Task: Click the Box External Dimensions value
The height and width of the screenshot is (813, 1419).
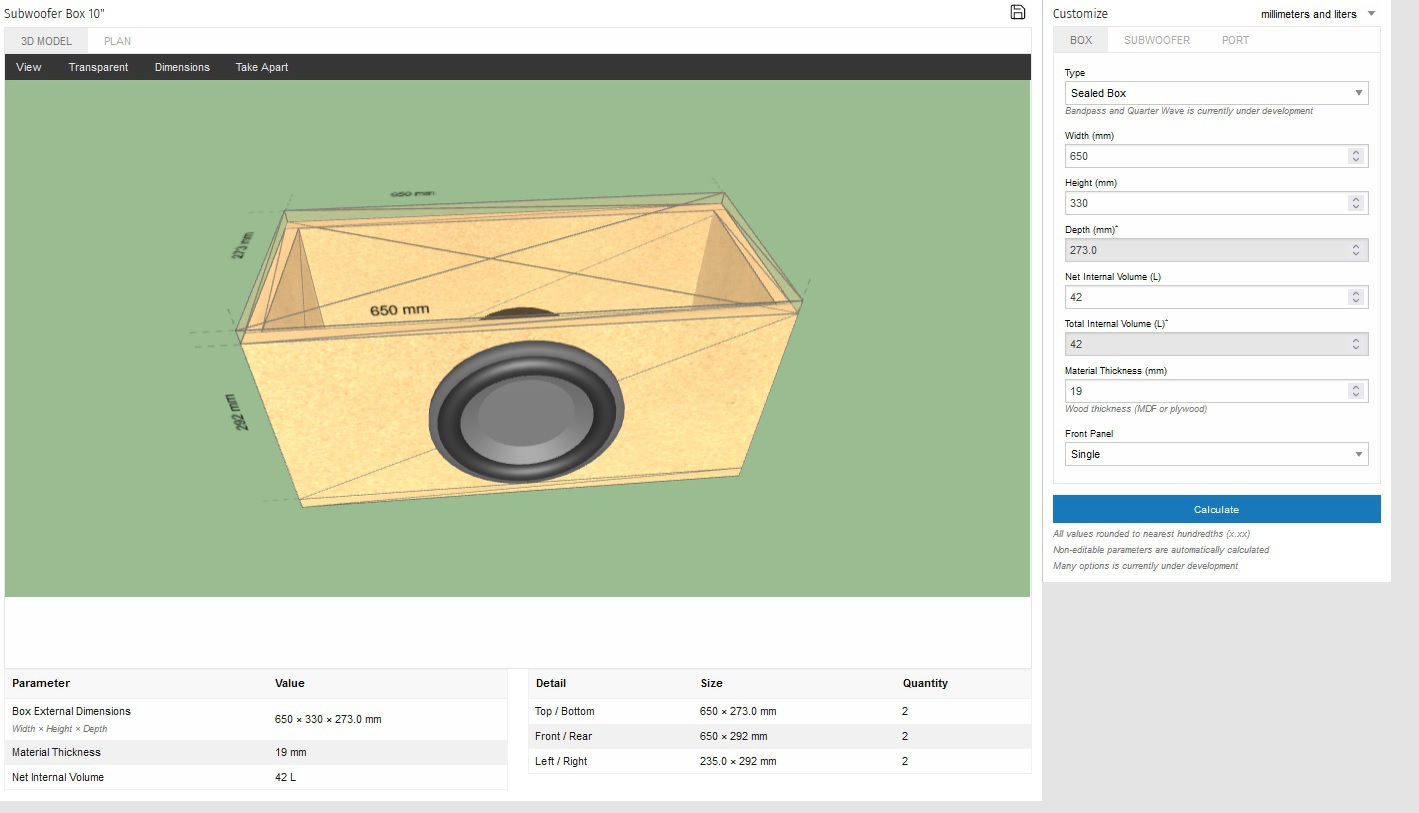Action: (x=328, y=719)
